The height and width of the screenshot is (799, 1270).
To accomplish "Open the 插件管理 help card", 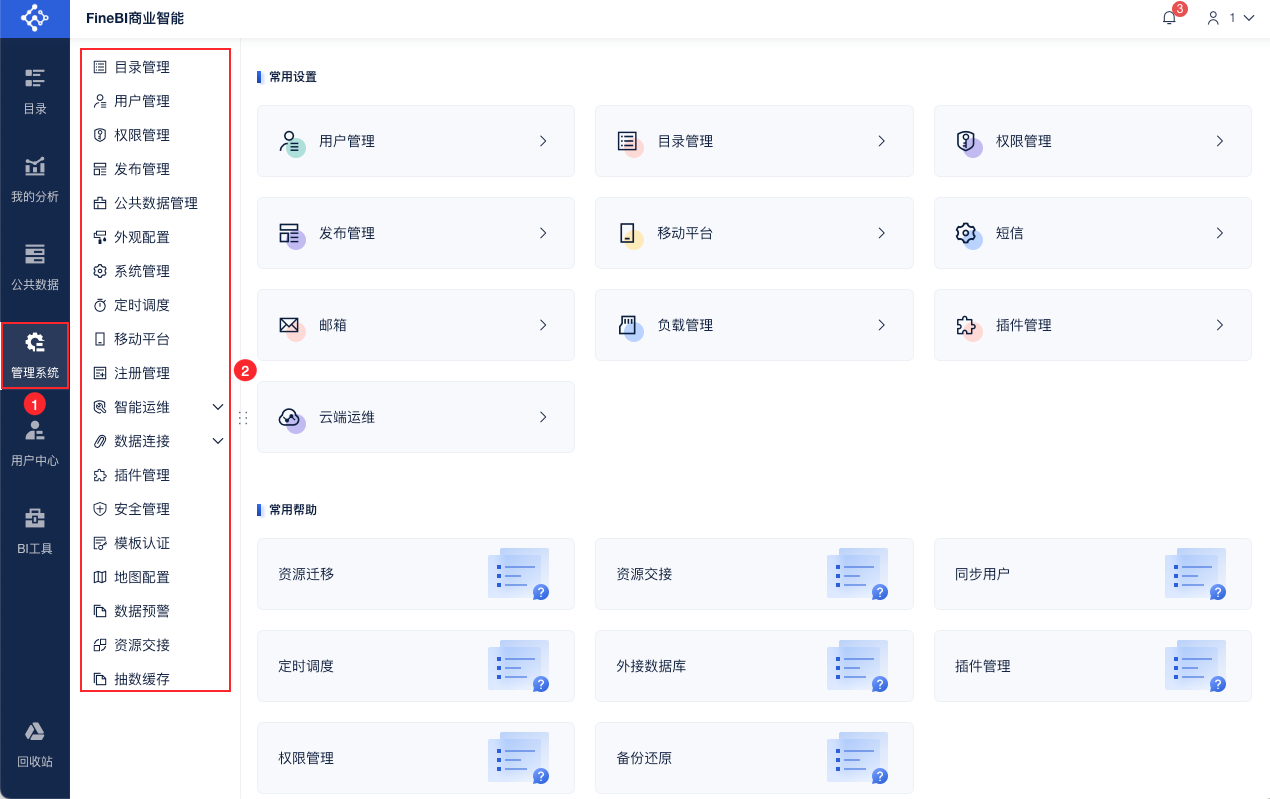I will [x=1093, y=666].
